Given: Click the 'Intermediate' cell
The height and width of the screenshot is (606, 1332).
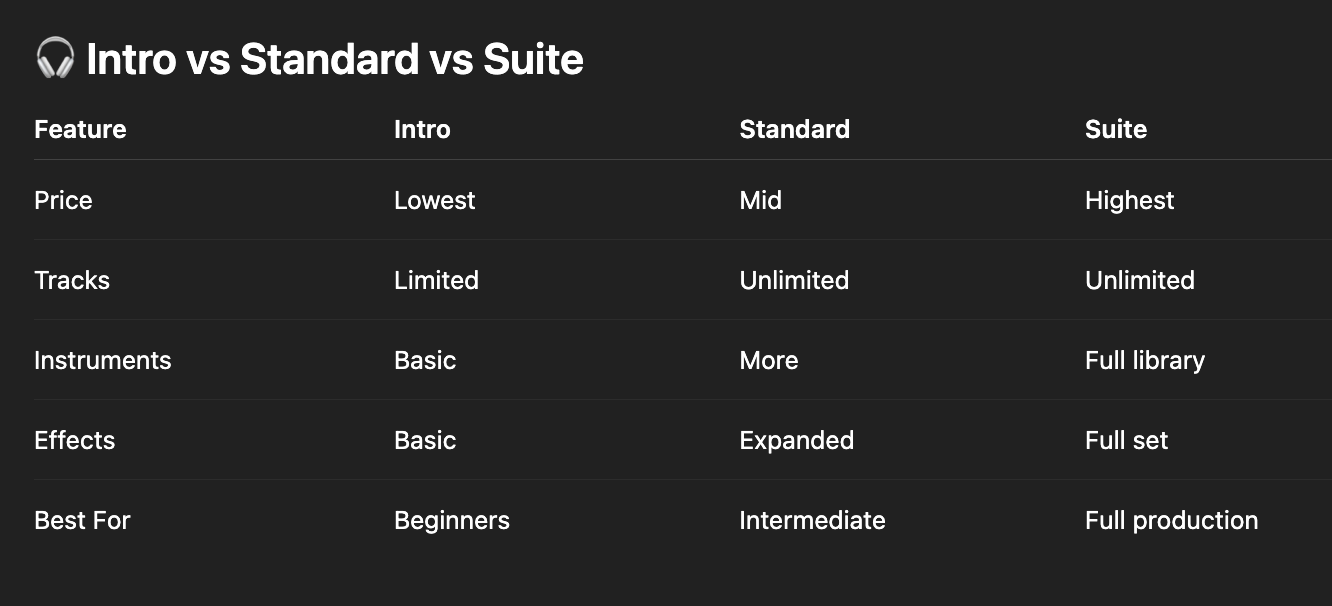Looking at the screenshot, I should (812, 520).
